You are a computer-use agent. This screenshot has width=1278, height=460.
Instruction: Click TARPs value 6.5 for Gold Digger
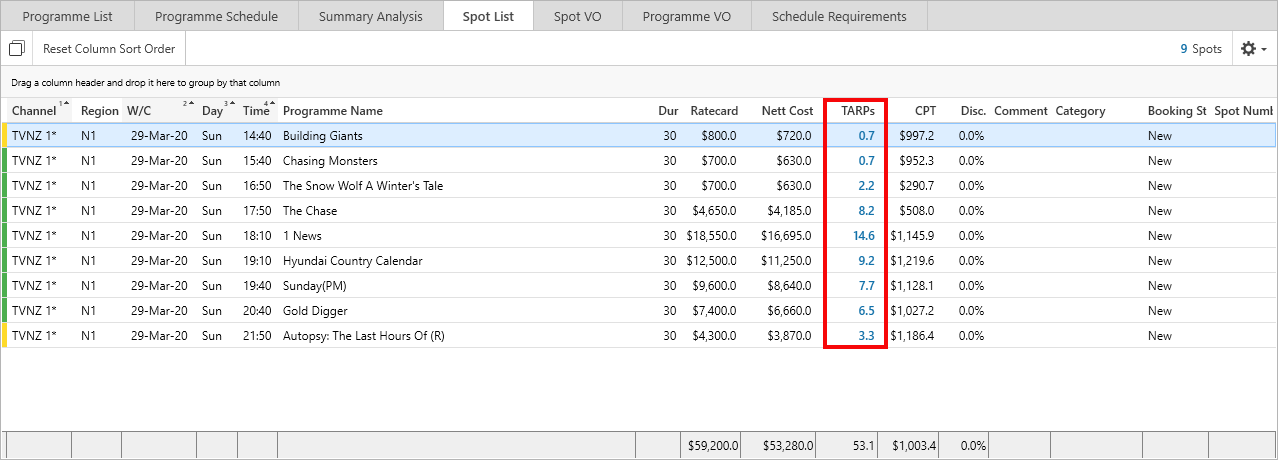point(866,311)
